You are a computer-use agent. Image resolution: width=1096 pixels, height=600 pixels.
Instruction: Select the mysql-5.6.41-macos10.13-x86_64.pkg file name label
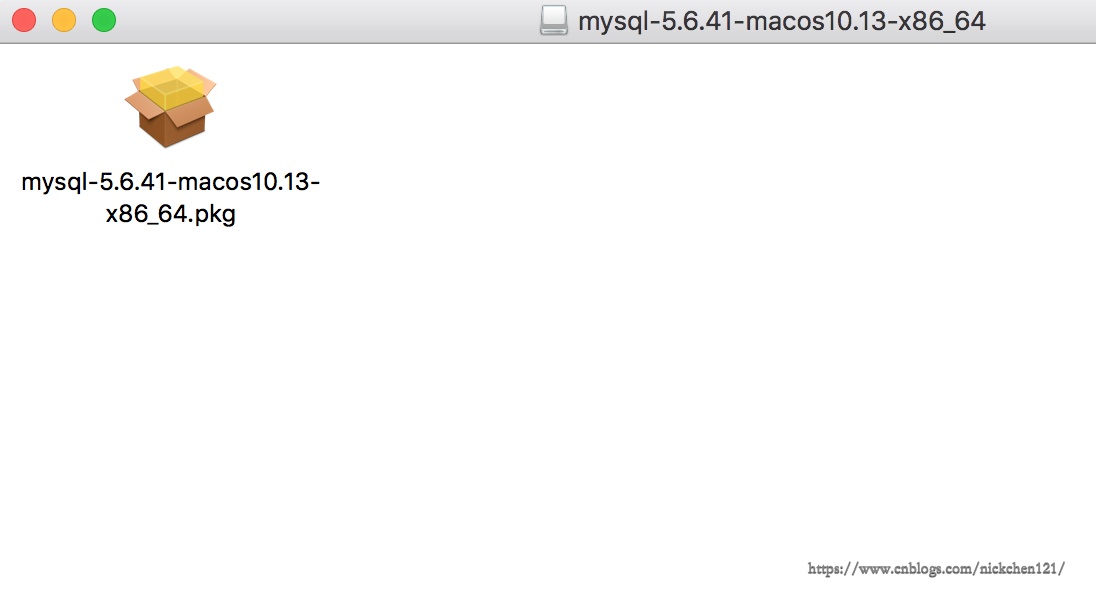[x=170, y=198]
